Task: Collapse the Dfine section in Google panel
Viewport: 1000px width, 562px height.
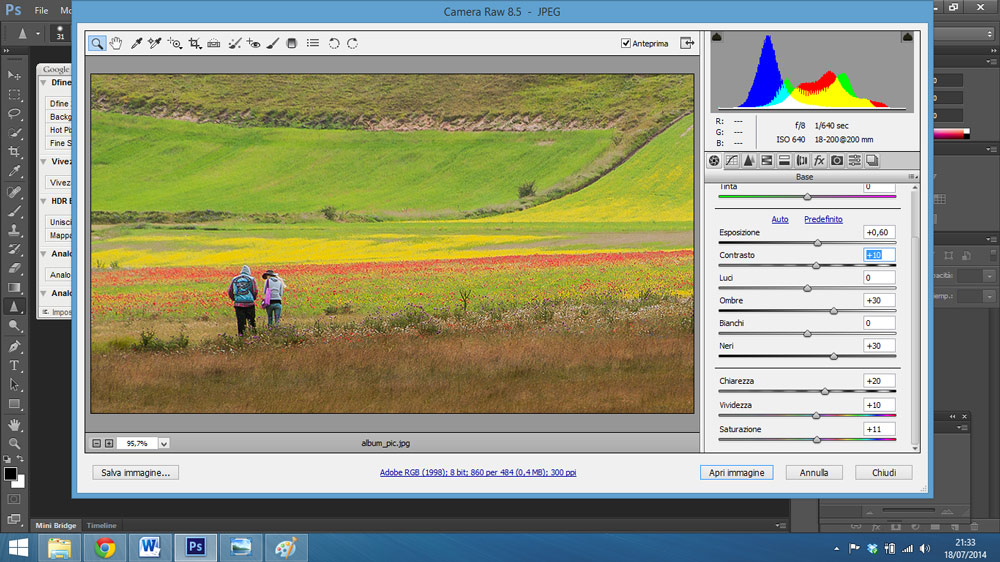Action: (44, 84)
